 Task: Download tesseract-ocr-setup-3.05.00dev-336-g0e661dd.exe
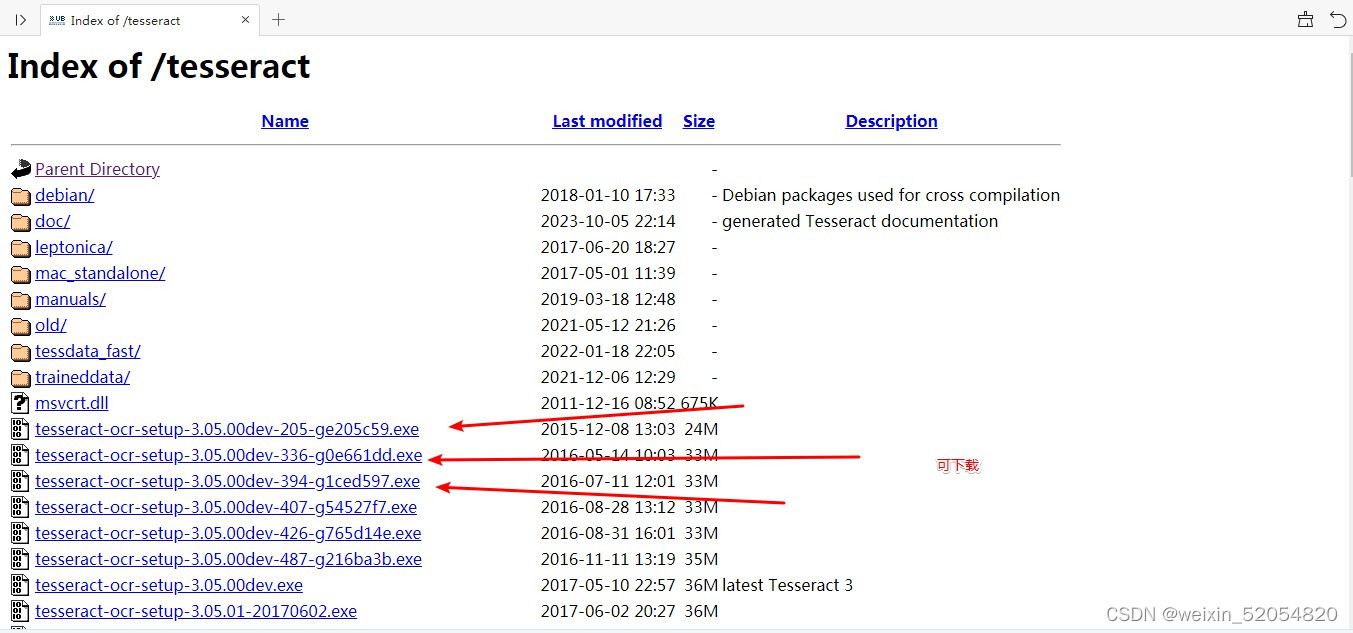228,455
